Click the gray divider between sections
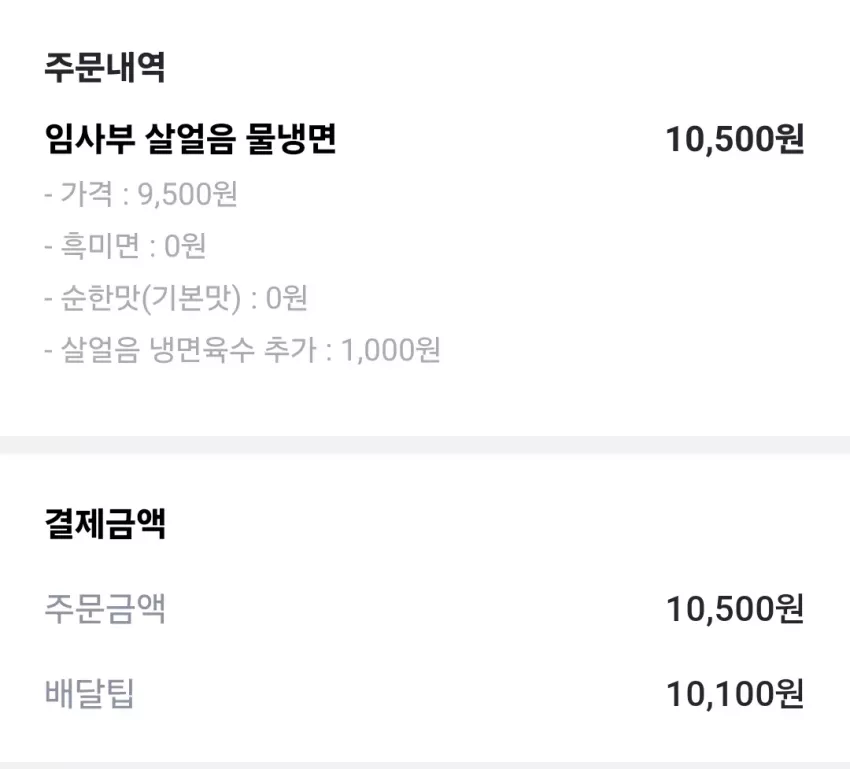Image resolution: width=850 pixels, height=769 pixels. coord(425,445)
